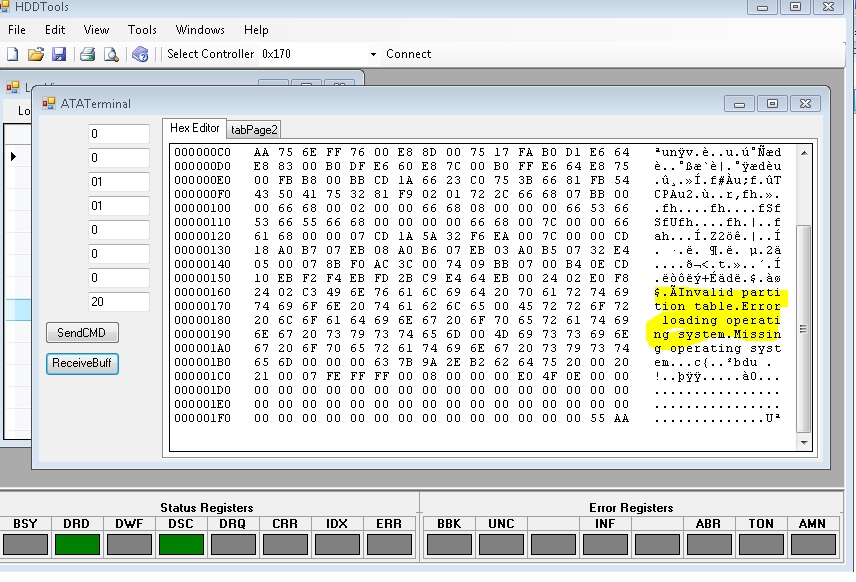This screenshot has height=582, width=856.
Task: Switch to the Hex Editor tab
Action: pyautogui.click(x=194, y=128)
